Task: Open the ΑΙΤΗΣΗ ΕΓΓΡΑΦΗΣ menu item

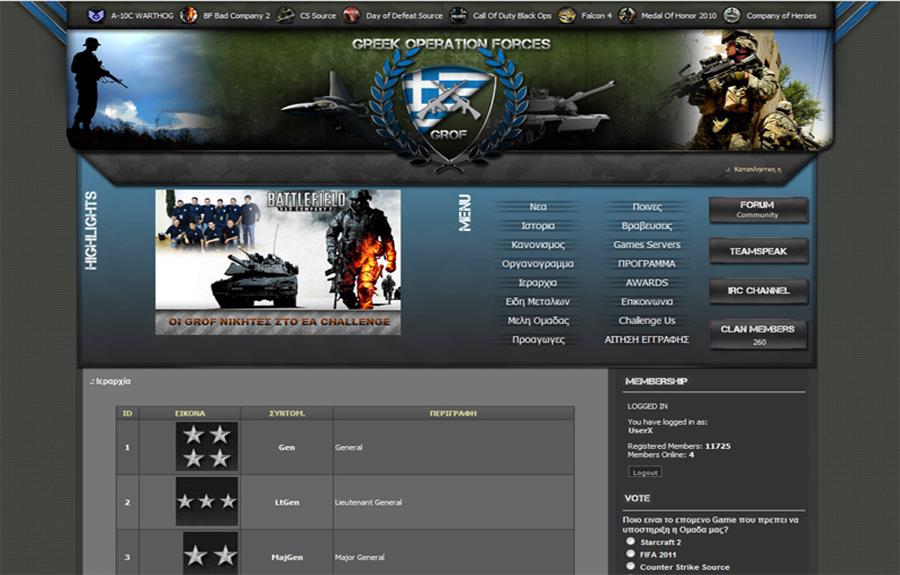Action: pyautogui.click(x=647, y=339)
